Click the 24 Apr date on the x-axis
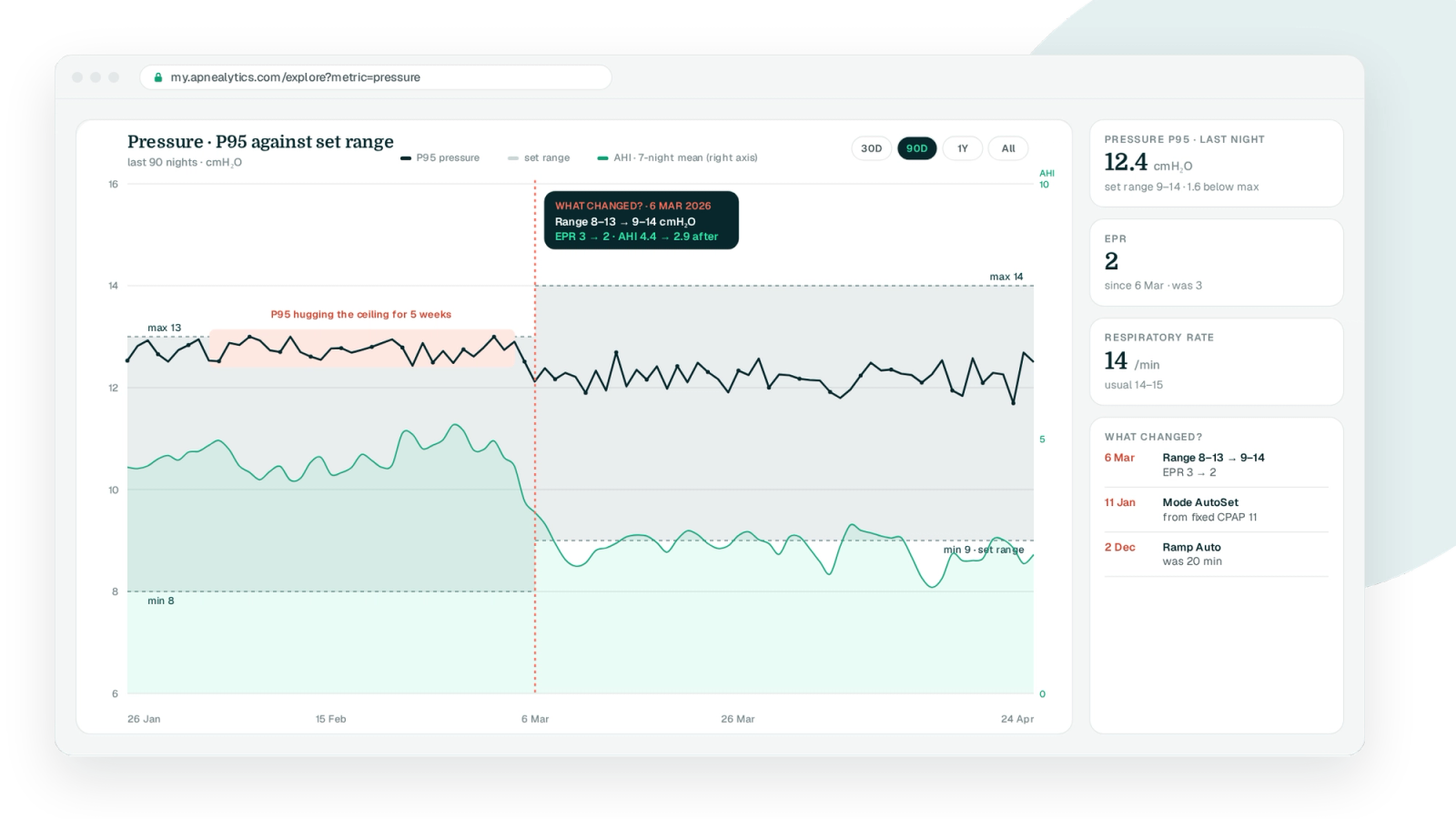1456x819 pixels. (x=1017, y=719)
